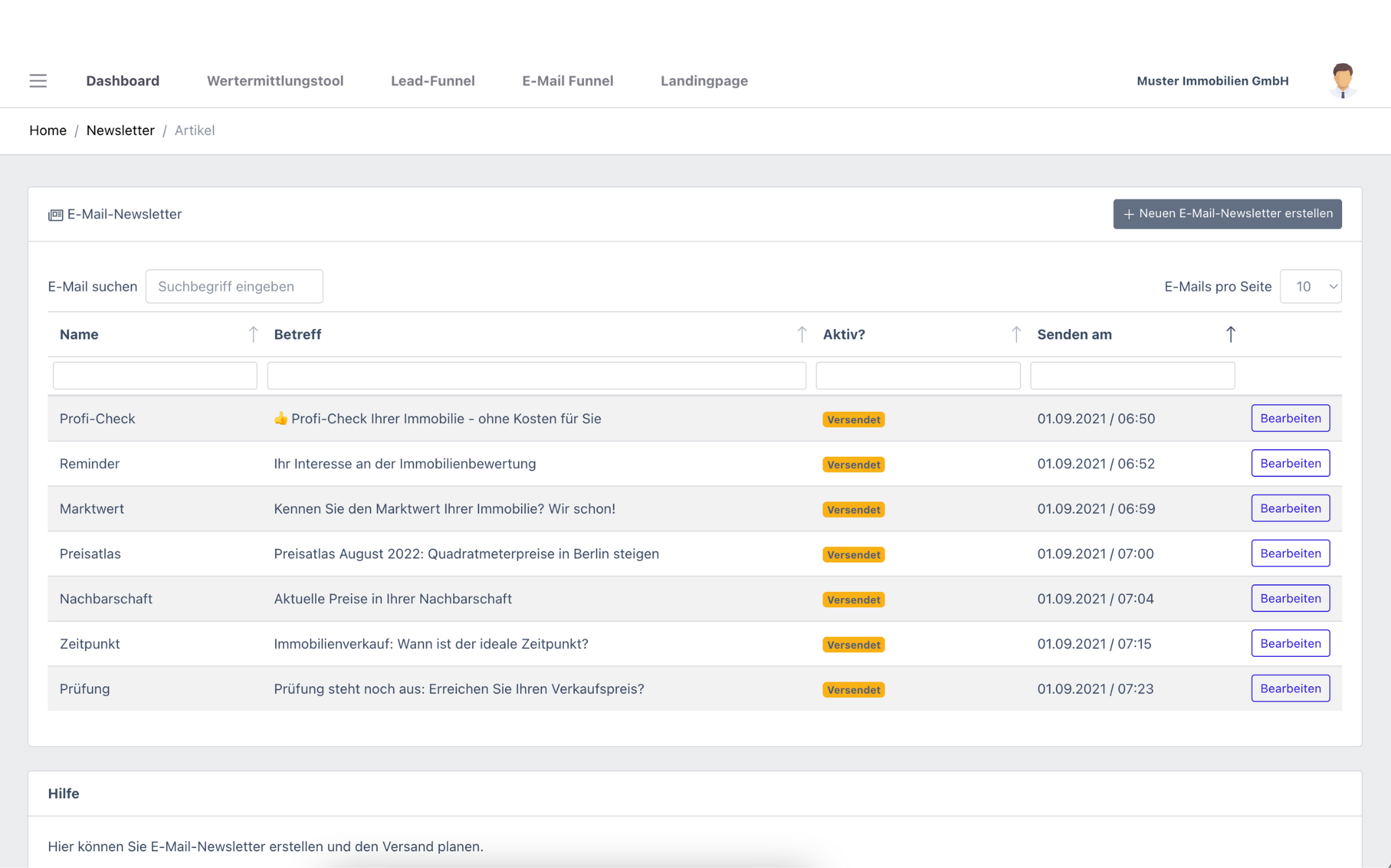1391x868 pixels.
Task: Click Versendet badge in Profi-Check row
Action: [x=853, y=420]
